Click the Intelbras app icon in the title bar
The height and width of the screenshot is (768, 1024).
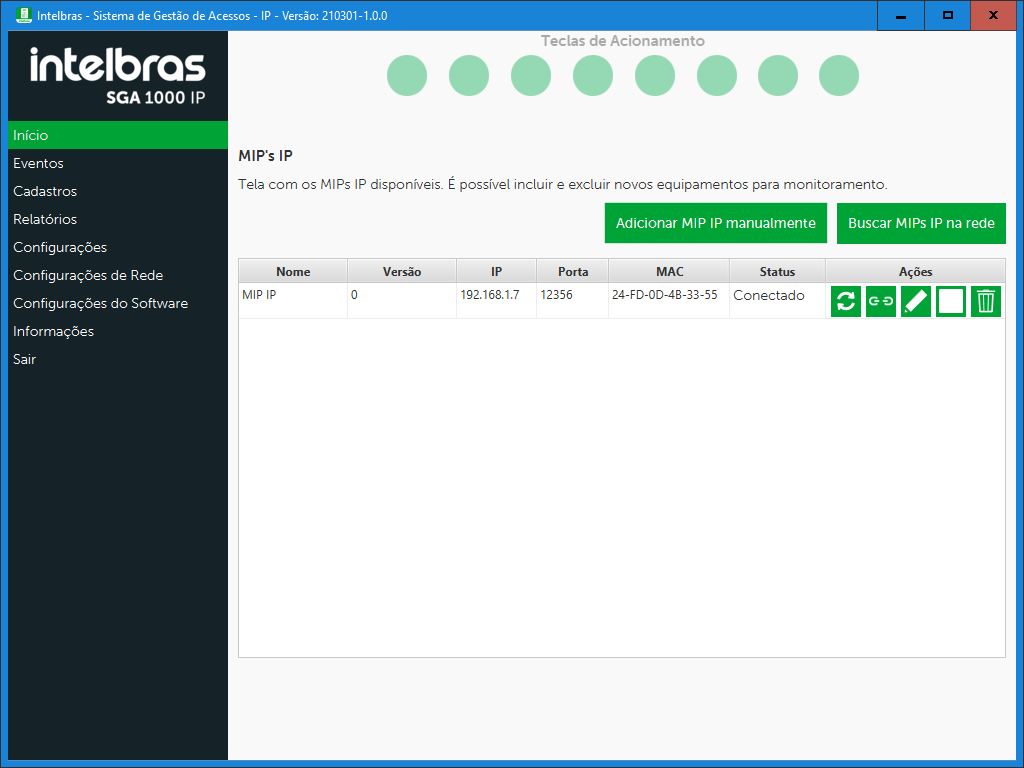pos(24,16)
